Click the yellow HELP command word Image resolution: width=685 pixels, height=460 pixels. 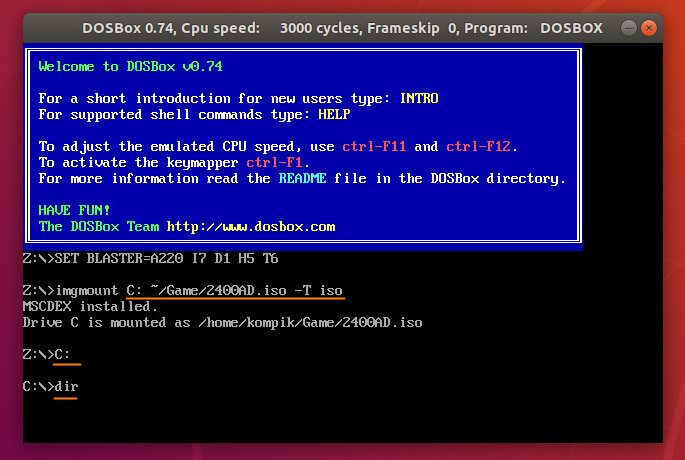[x=334, y=114]
